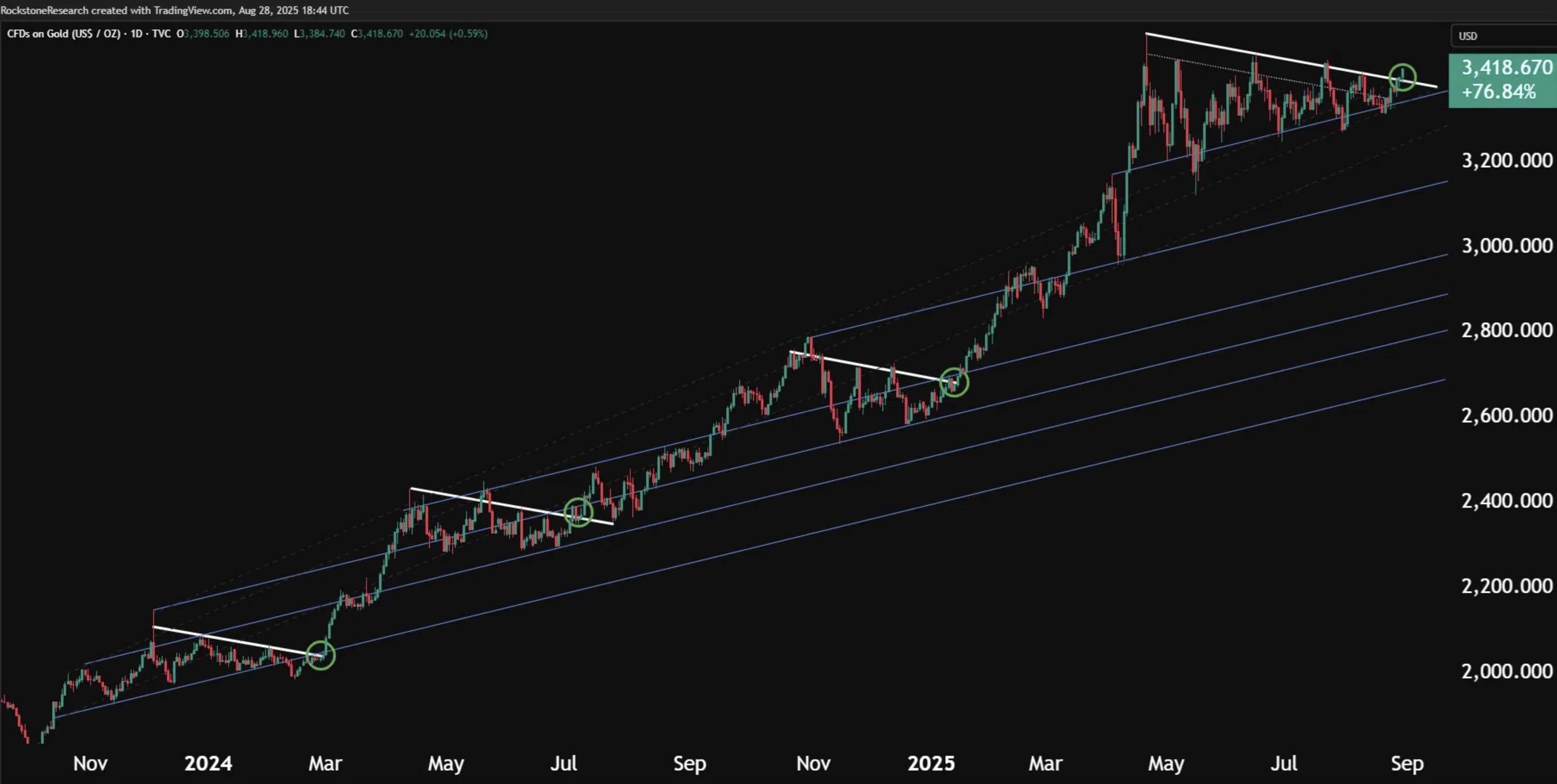Click the 3,200.000 price axis label

(1506, 161)
